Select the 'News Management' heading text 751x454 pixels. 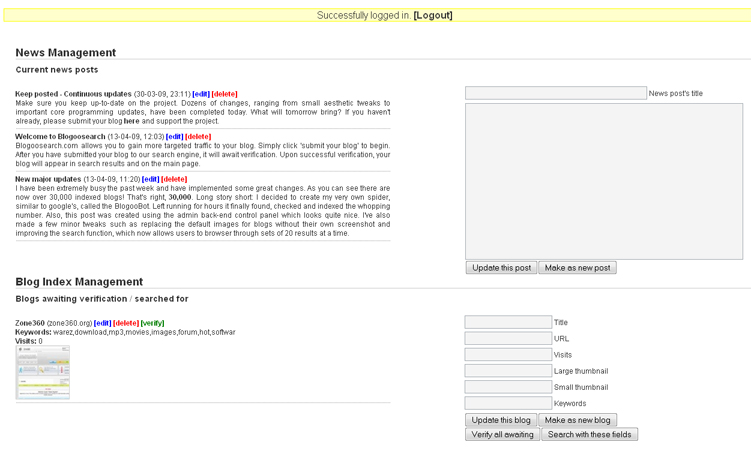click(66, 53)
